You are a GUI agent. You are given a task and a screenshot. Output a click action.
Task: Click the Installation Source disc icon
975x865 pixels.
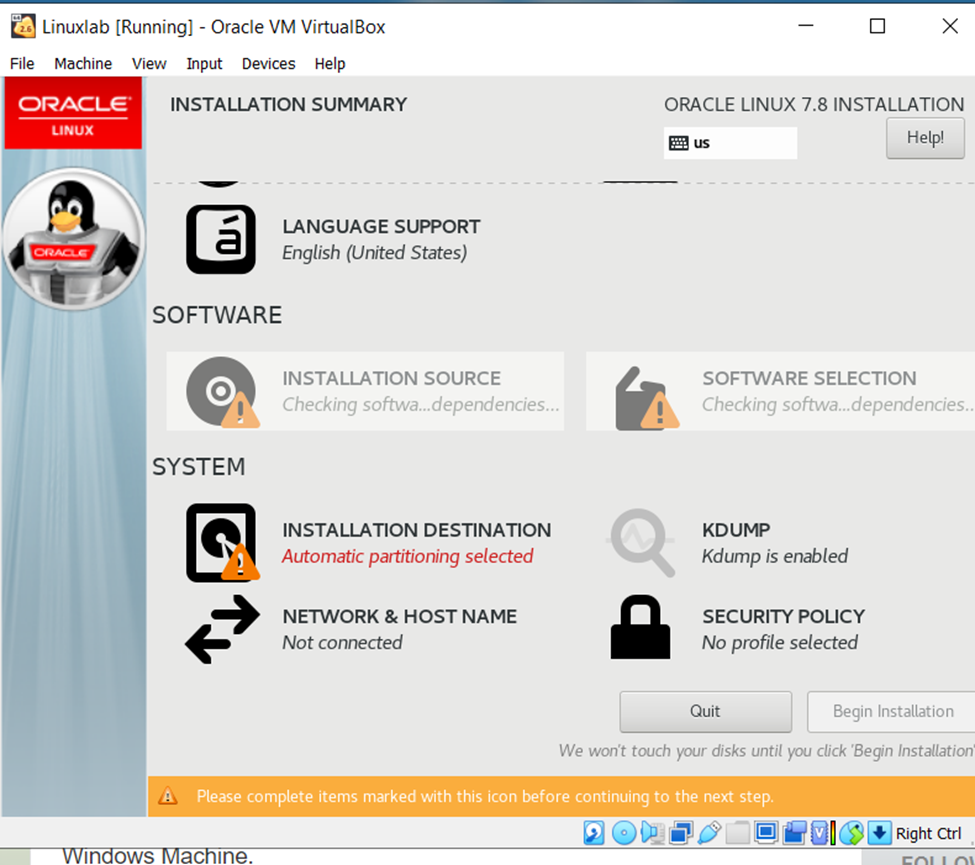coord(222,392)
